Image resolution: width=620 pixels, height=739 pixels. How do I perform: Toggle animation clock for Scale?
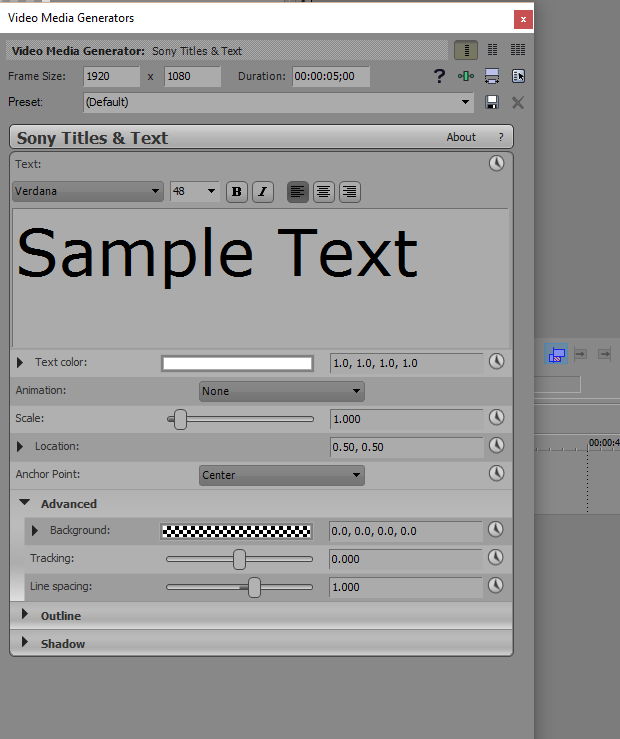(496, 418)
